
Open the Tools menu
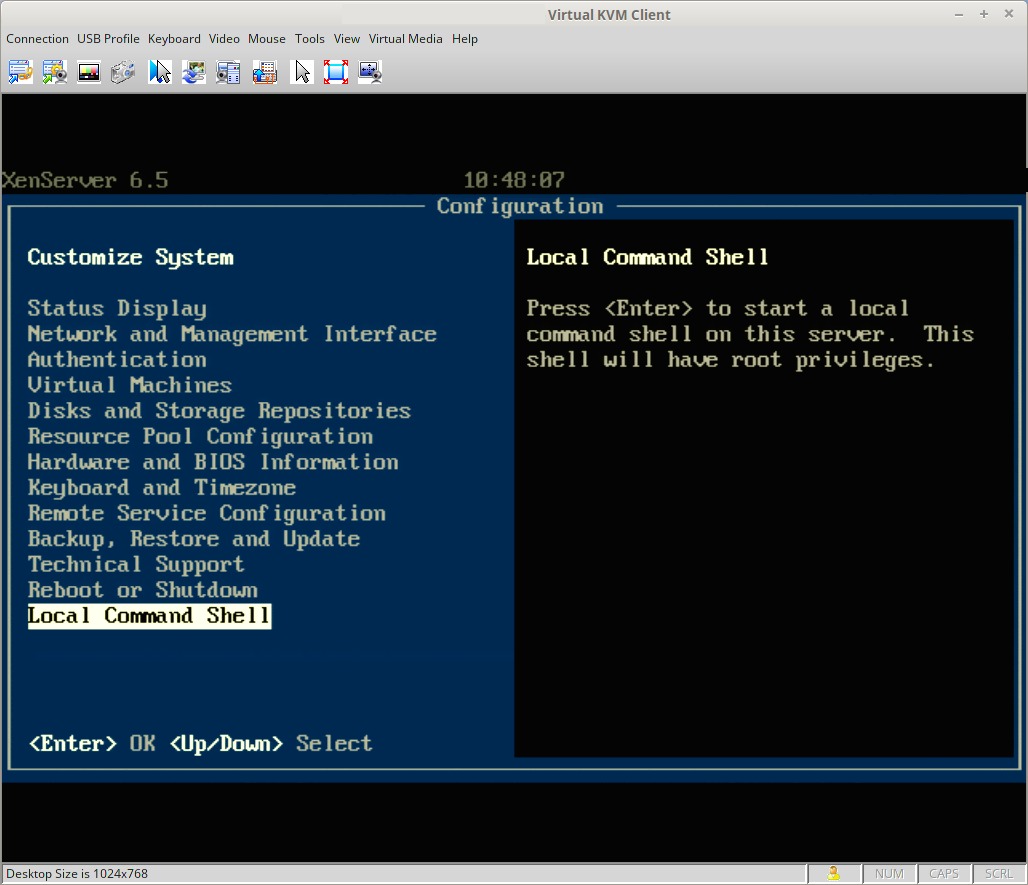pyautogui.click(x=309, y=39)
